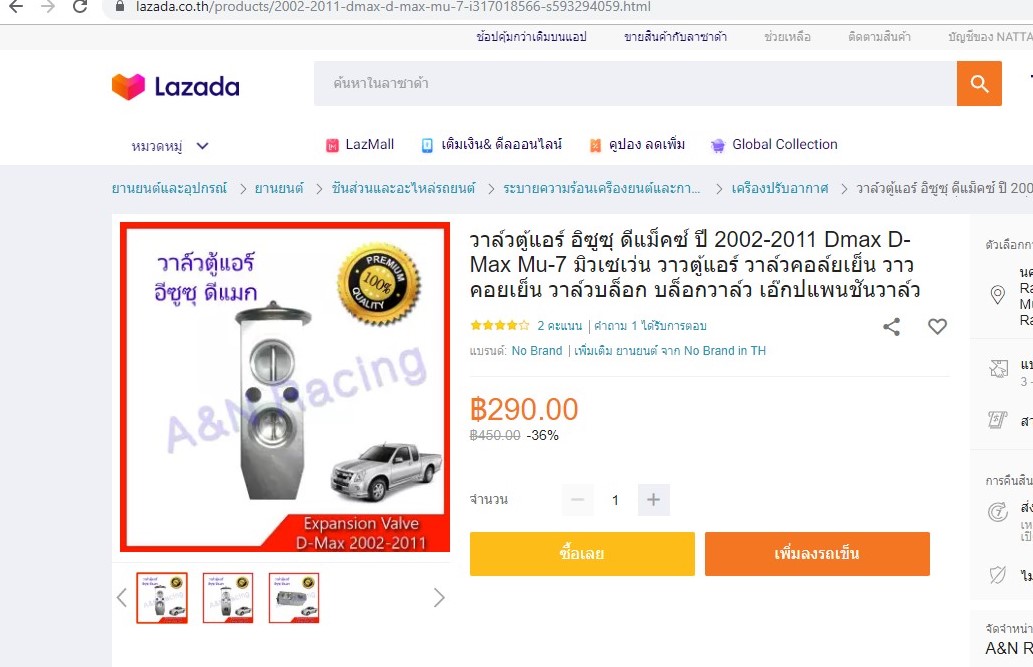Expand the หมวดหมู่ categories dropdown
The width and height of the screenshot is (1033, 667).
(170, 146)
